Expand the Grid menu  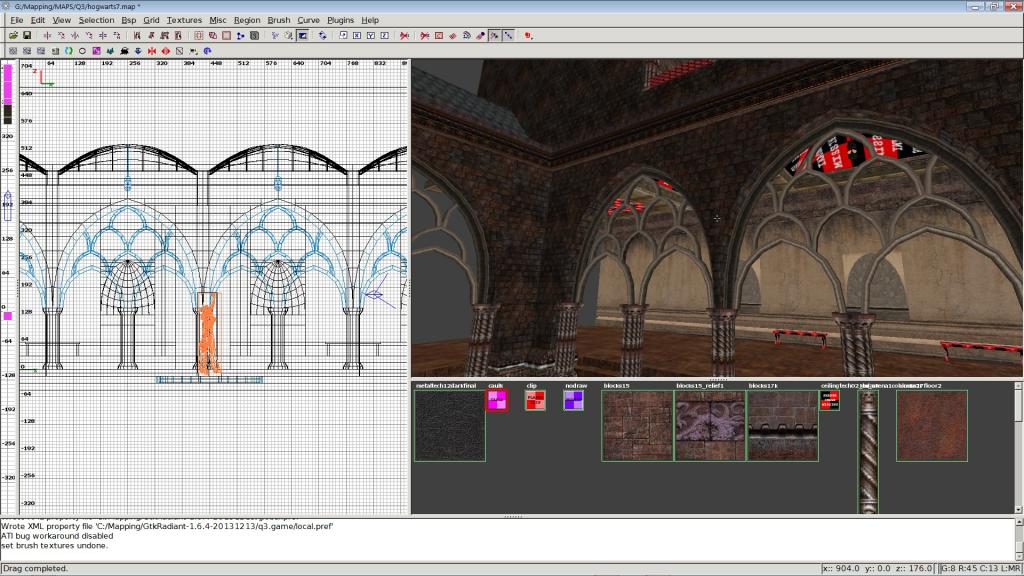(151, 20)
